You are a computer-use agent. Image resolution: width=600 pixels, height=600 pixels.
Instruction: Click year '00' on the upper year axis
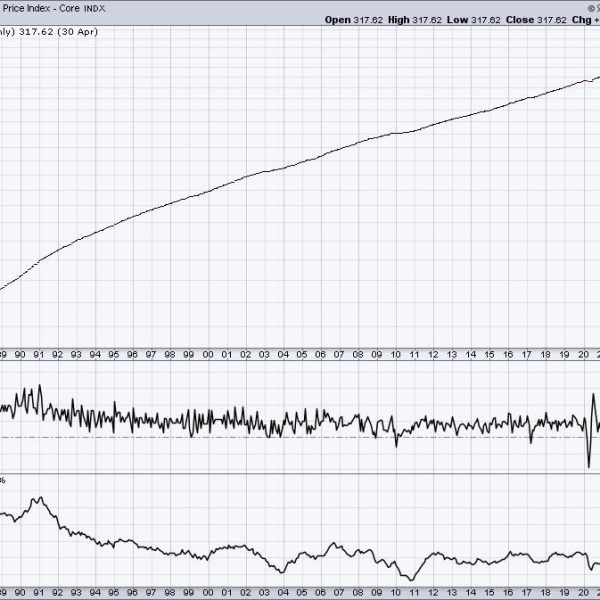[x=208, y=355]
